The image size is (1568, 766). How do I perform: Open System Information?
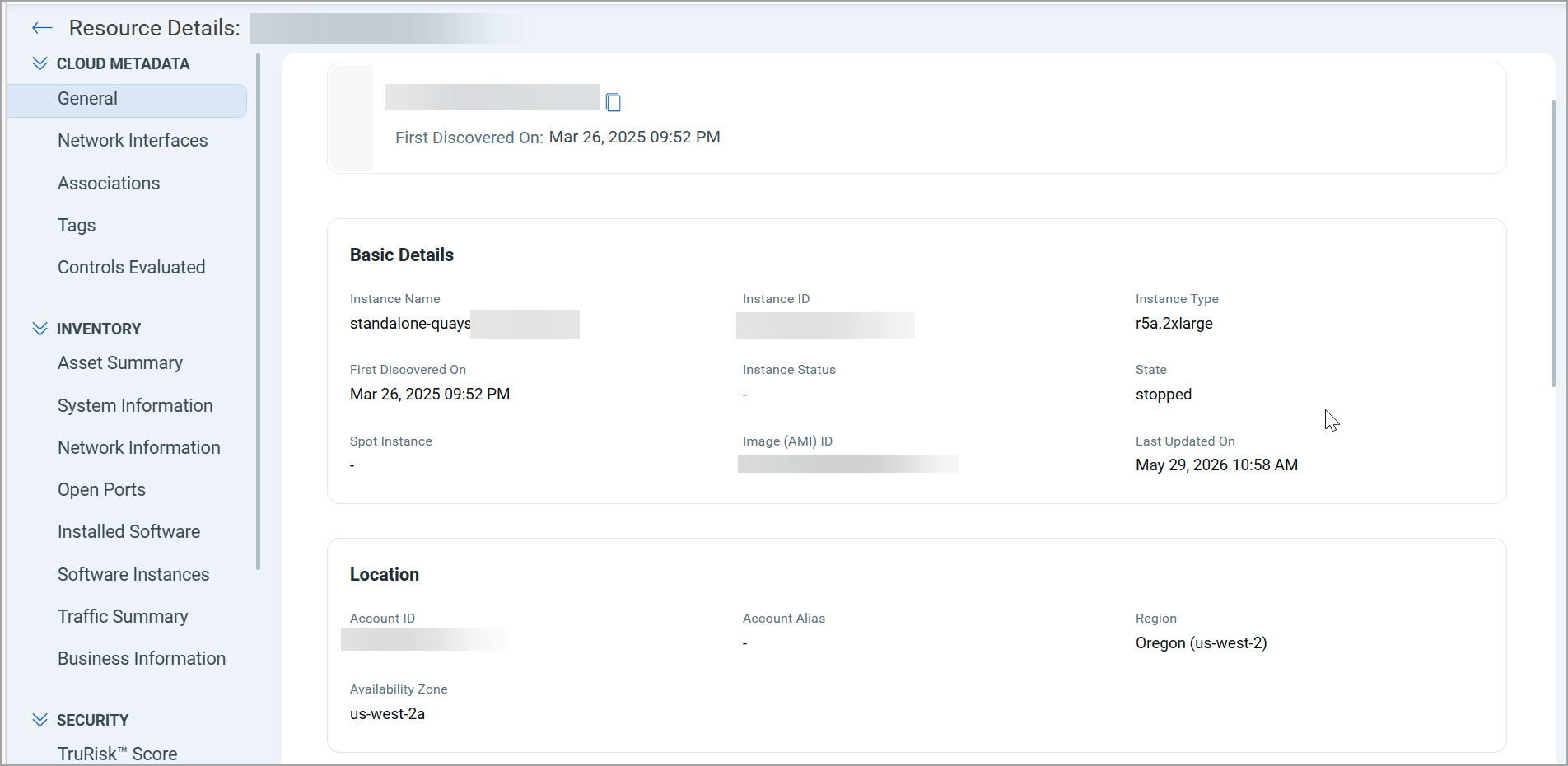[x=135, y=406]
